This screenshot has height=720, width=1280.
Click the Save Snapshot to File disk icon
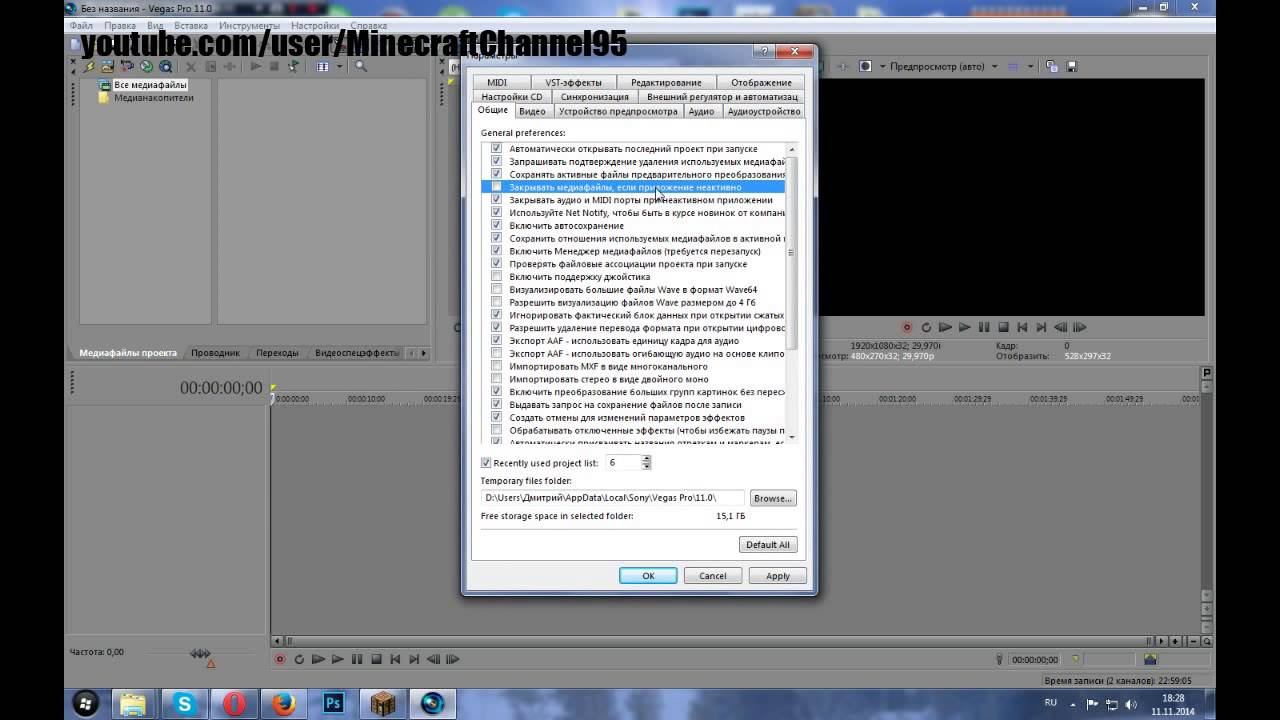pyautogui.click(x=1071, y=67)
